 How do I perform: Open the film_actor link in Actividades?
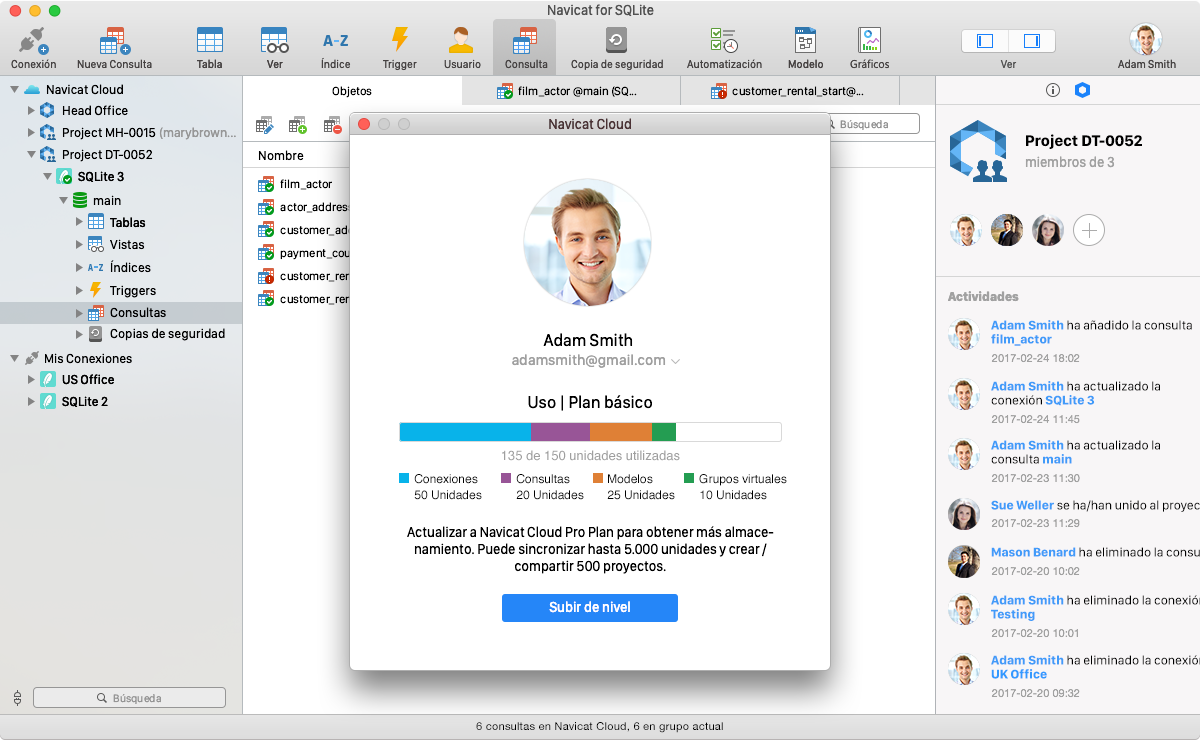[x=1021, y=340]
